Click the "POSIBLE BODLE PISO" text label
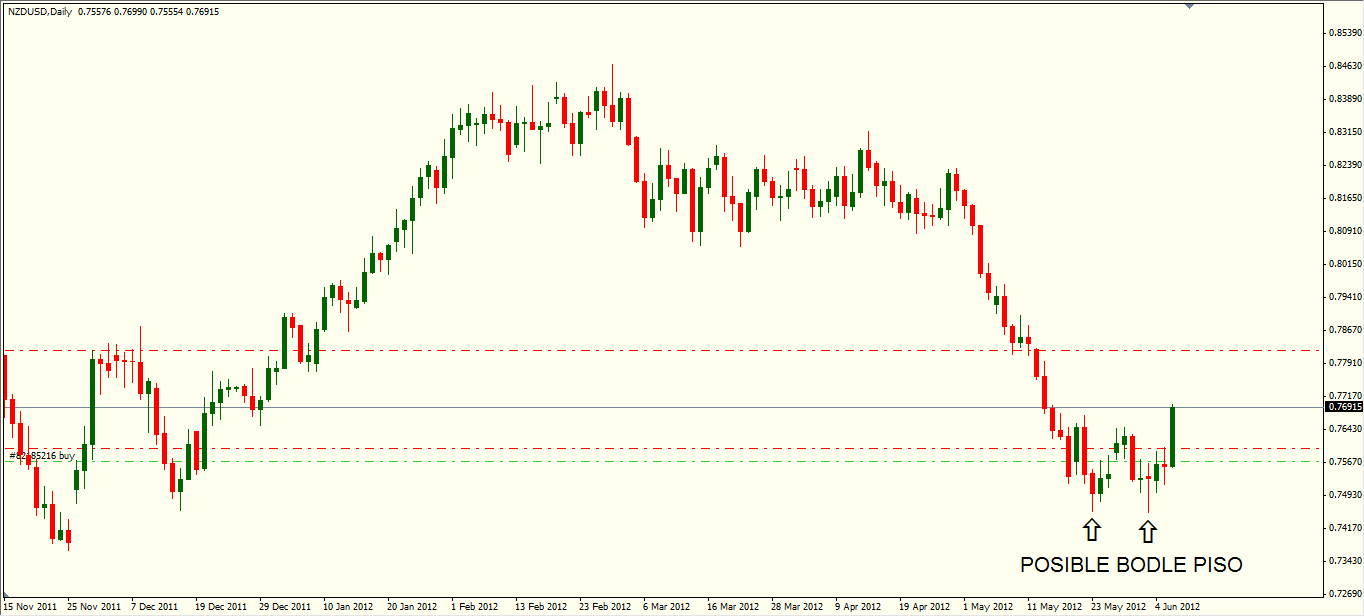The image size is (1364, 616). pos(1131,565)
